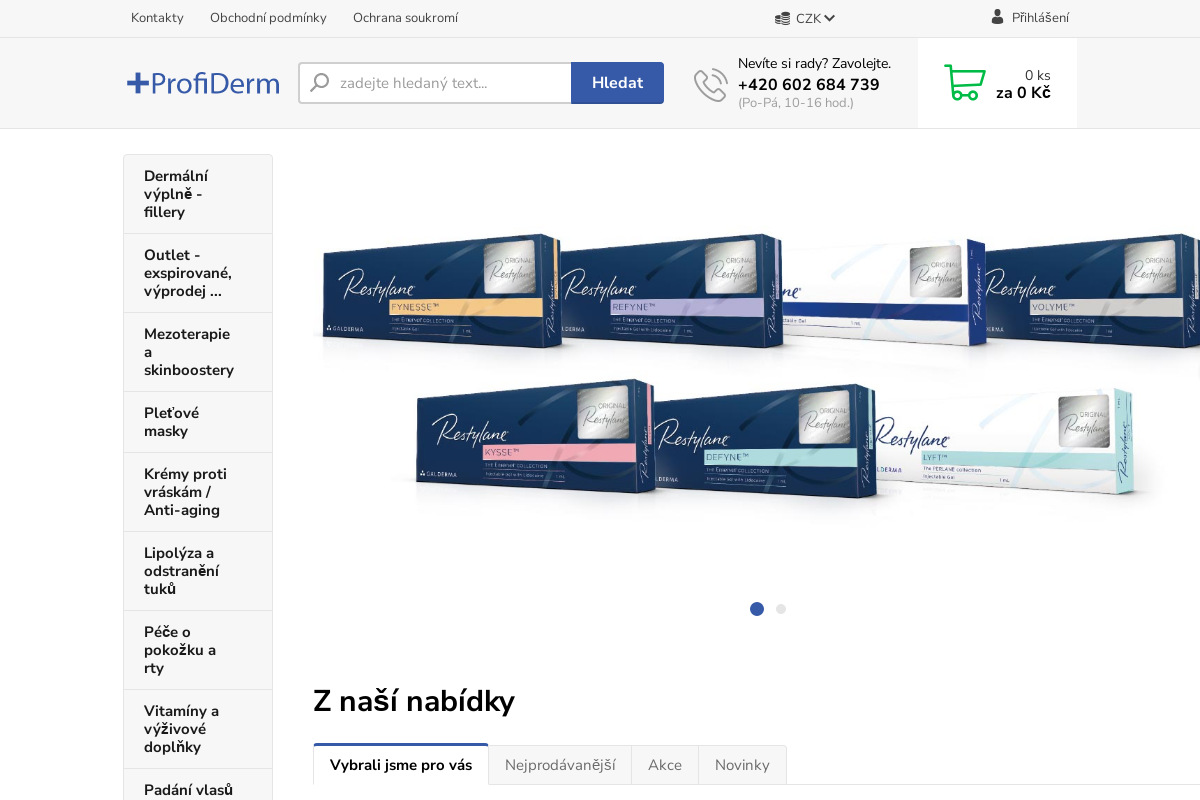1200x800 pixels.
Task: Click the ProfiDerm plus logo
Action: pos(203,83)
